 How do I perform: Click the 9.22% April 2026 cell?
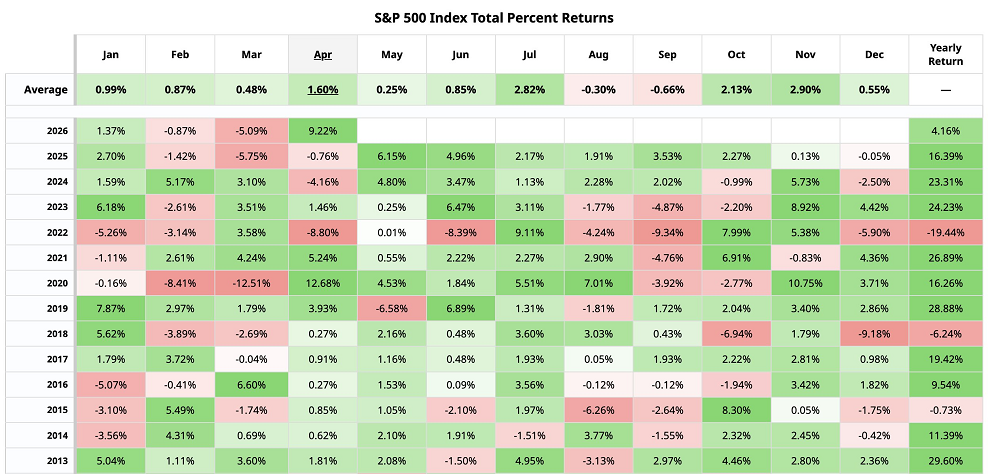click(322, 131)
